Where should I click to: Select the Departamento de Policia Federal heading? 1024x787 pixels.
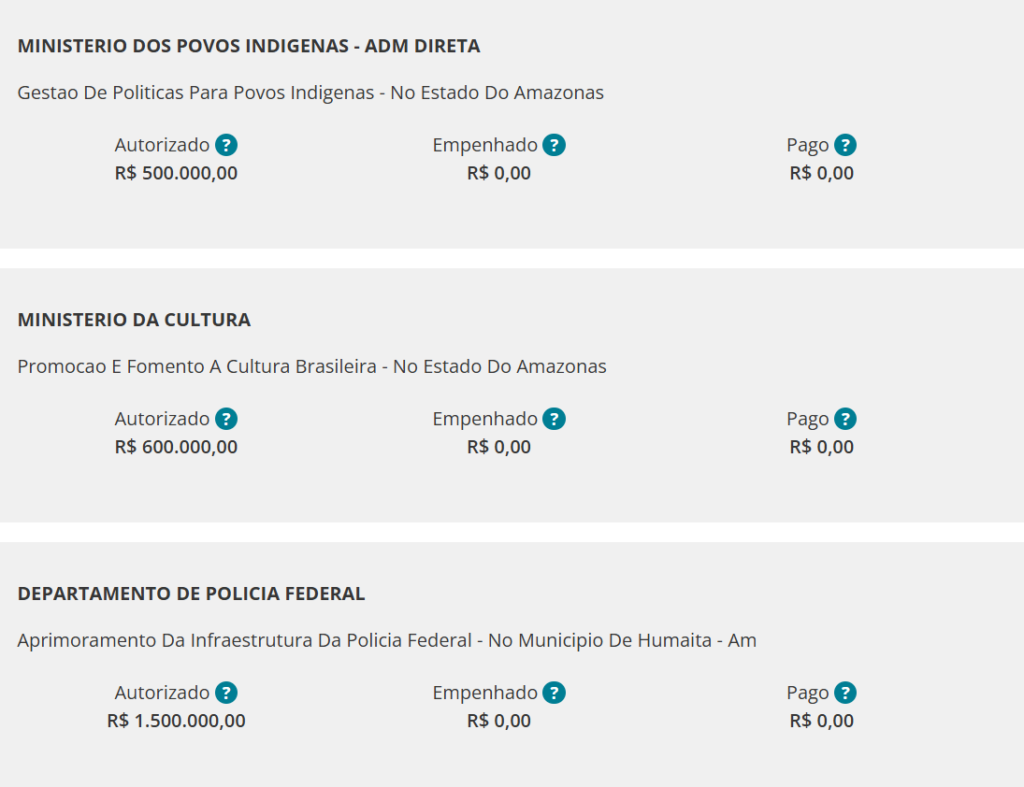point(191,593)
